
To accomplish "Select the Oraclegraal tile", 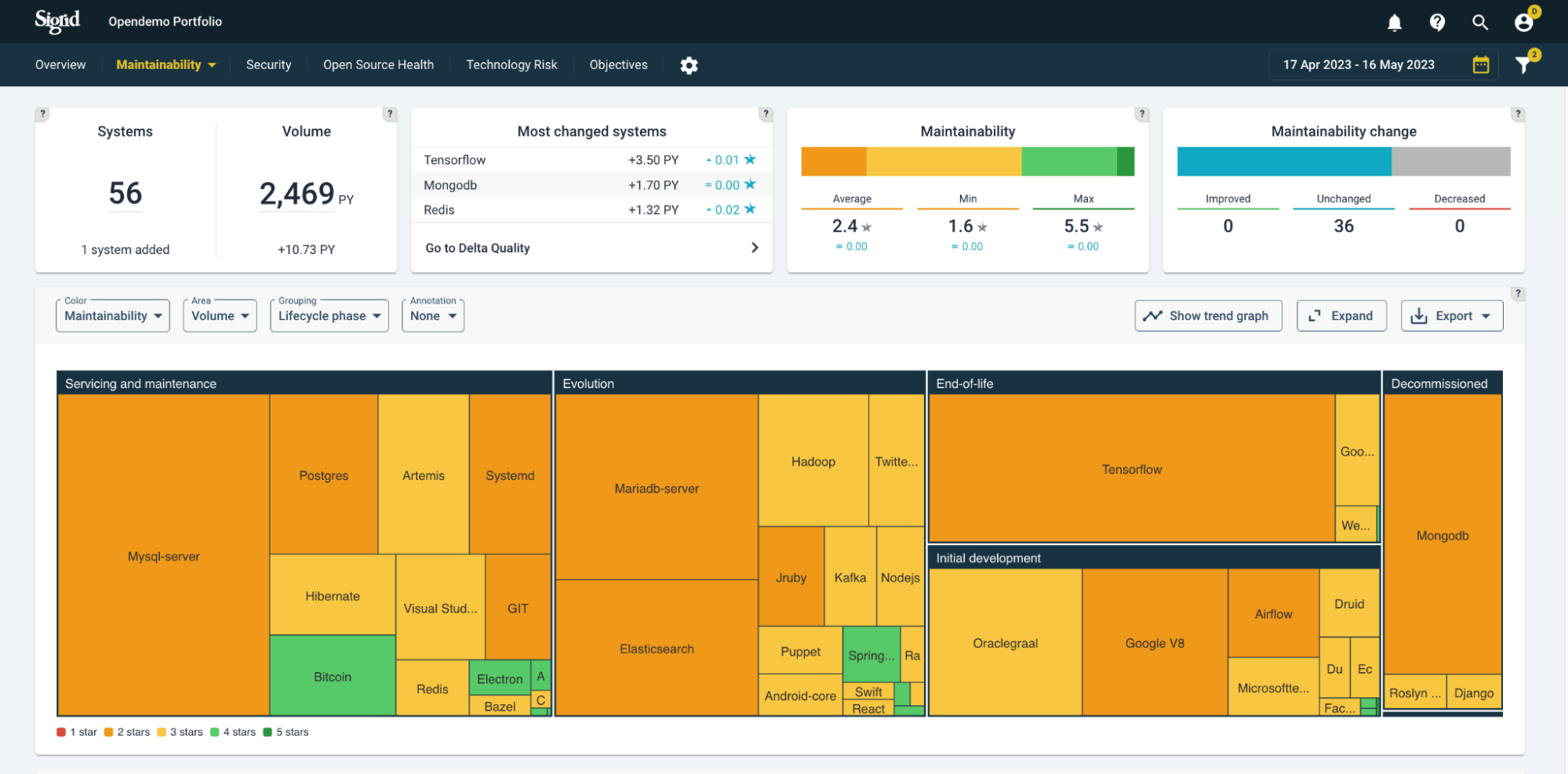I will point(1005,643).
